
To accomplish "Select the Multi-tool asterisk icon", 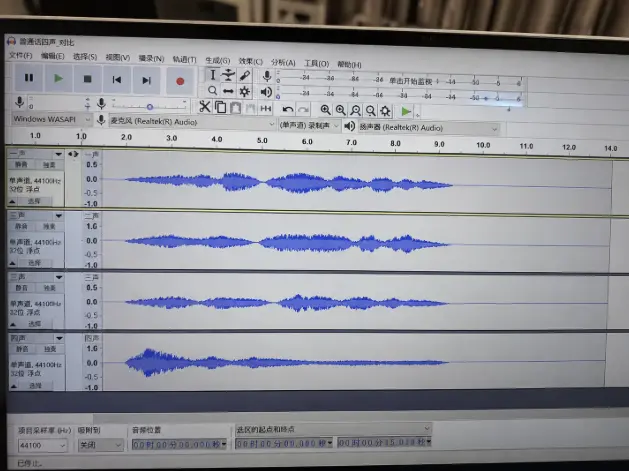I will click(245, 92).
